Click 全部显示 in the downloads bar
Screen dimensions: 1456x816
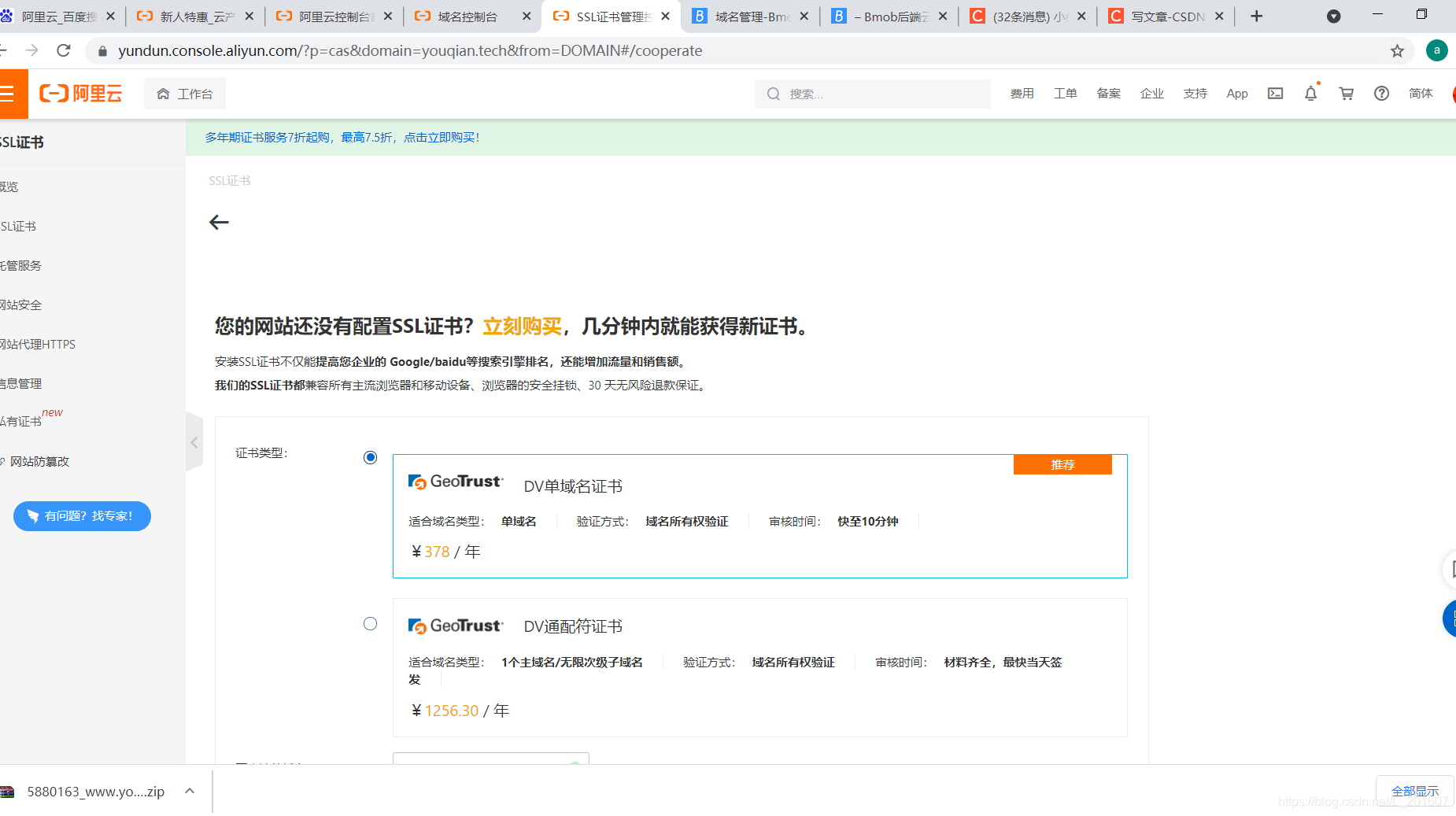1415,792
